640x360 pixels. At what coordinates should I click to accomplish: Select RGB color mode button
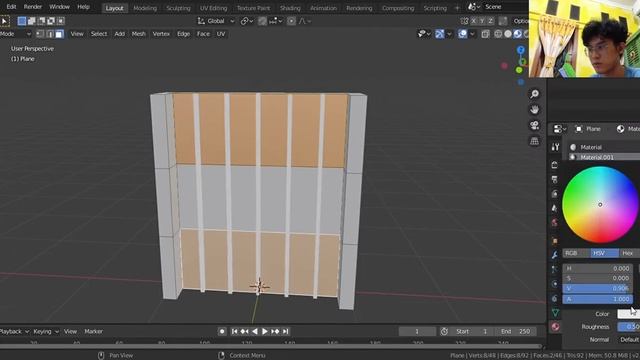coord(577,253)
